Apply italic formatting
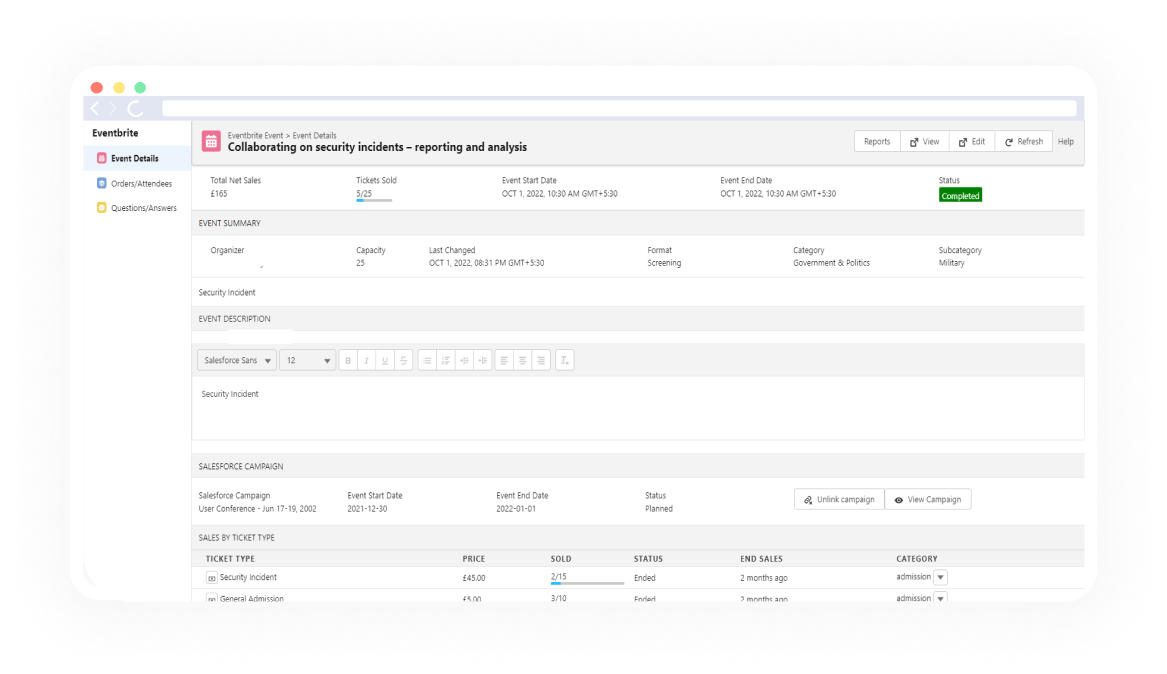This screenshot has width=1167, height=674. [366, 360]
